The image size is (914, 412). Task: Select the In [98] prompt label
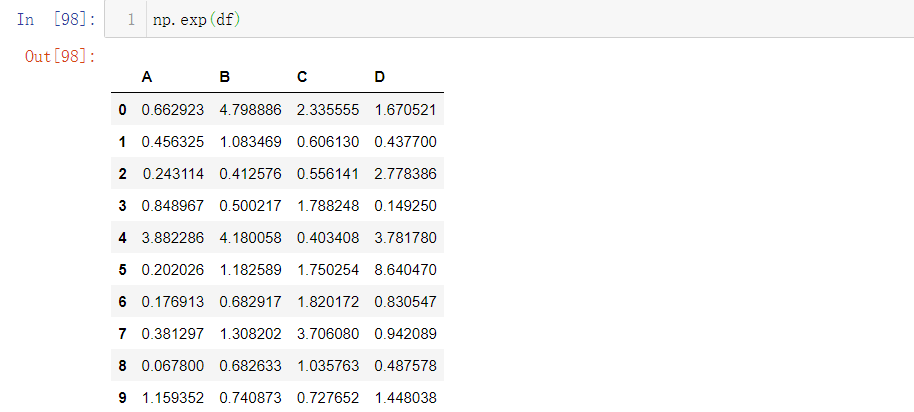click(x=57, y=19)
